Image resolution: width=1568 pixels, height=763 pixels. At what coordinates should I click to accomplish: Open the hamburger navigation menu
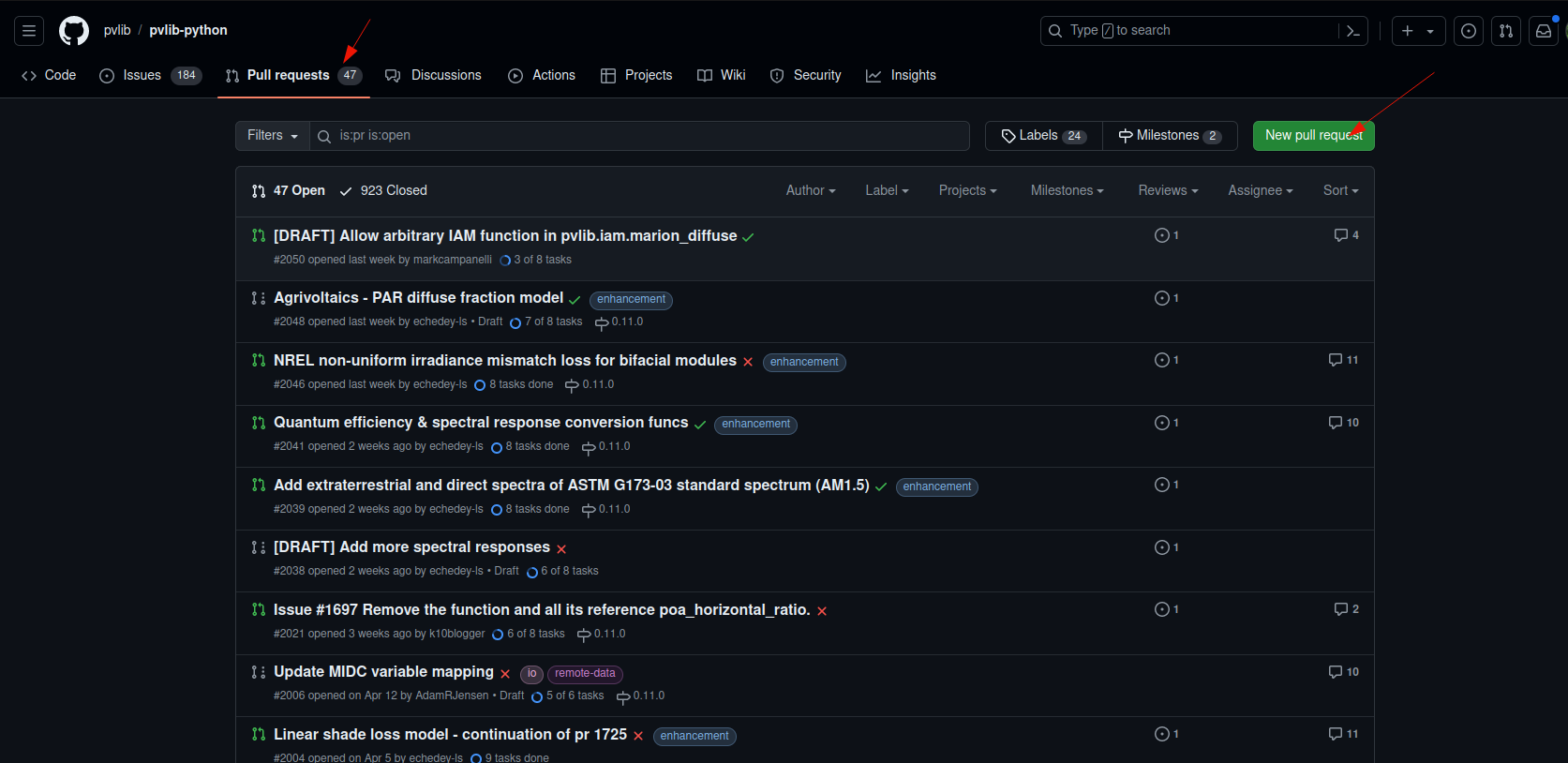pyautogui.click(x=29, y=31)
